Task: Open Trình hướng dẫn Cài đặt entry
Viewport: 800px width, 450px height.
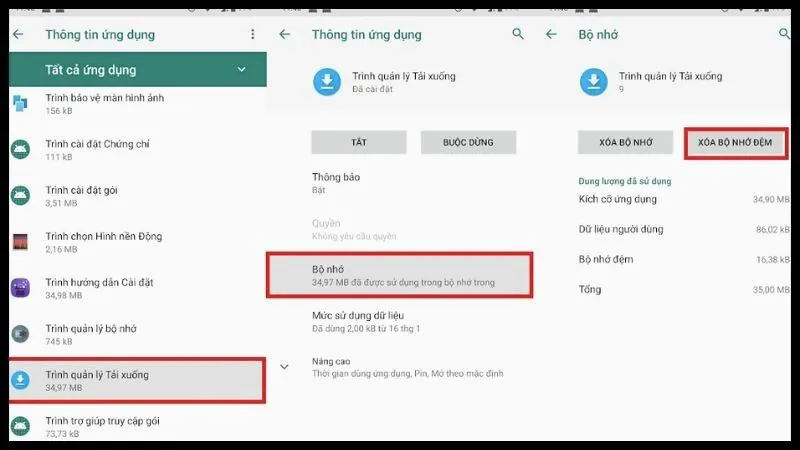Action: tap(138, 288)
